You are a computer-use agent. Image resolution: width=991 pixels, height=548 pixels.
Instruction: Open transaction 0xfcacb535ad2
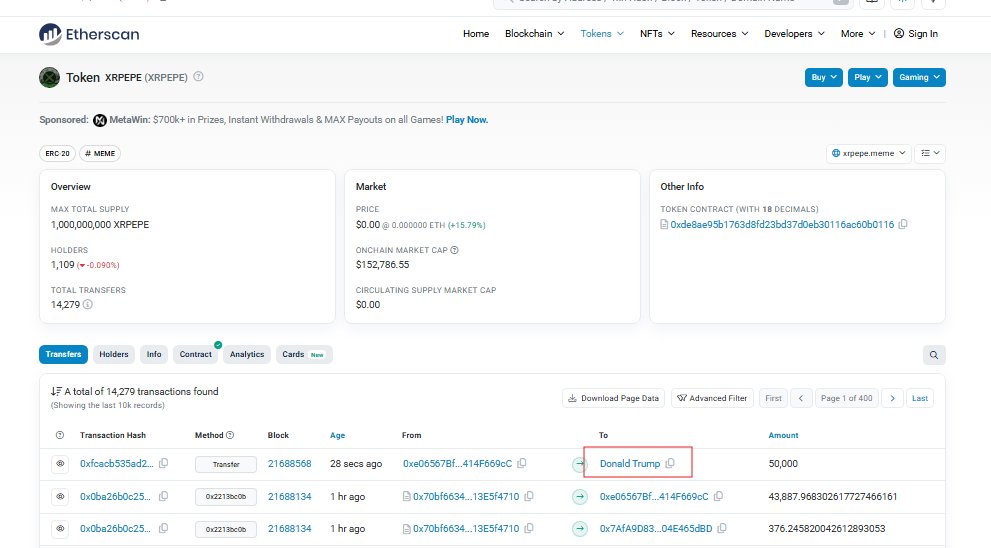(x=117, y=464)
